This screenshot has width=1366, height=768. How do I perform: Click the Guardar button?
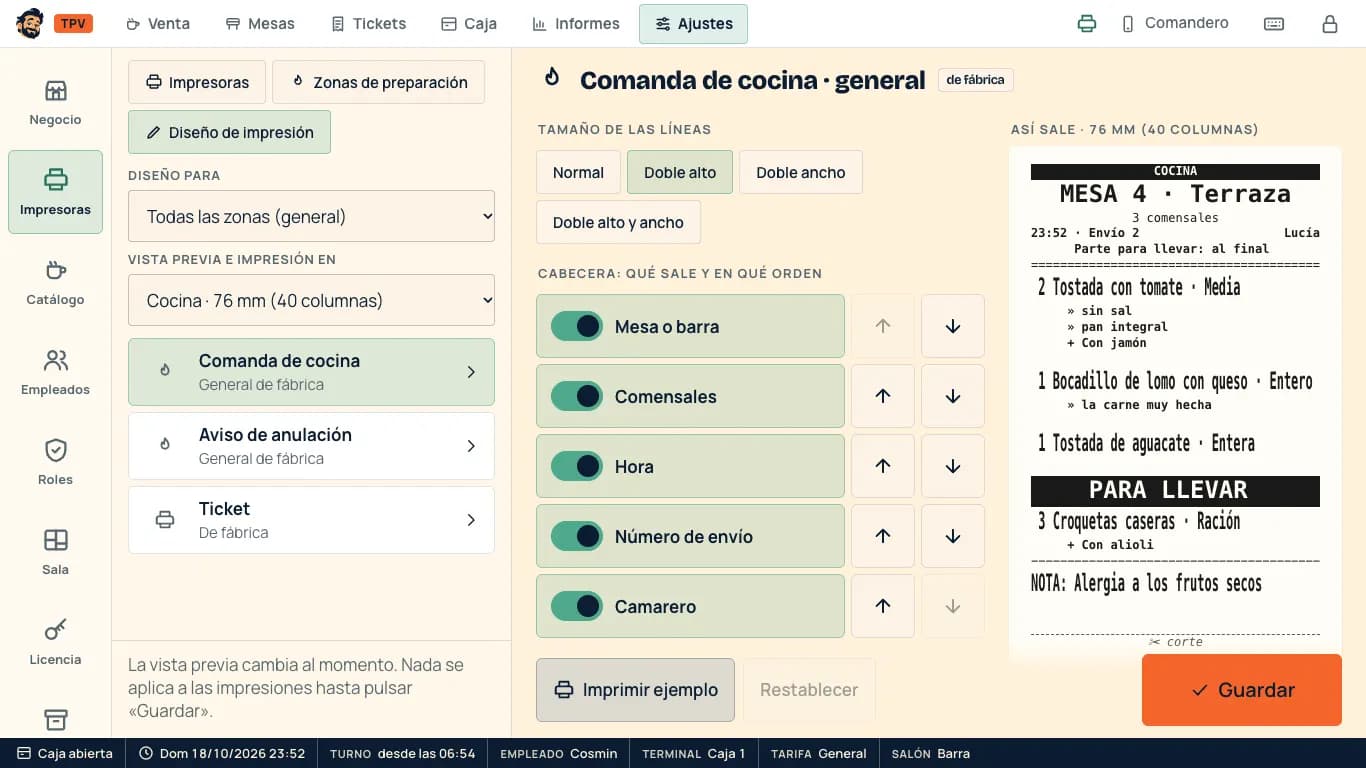pyautogui.click(x=1242, y=690)
